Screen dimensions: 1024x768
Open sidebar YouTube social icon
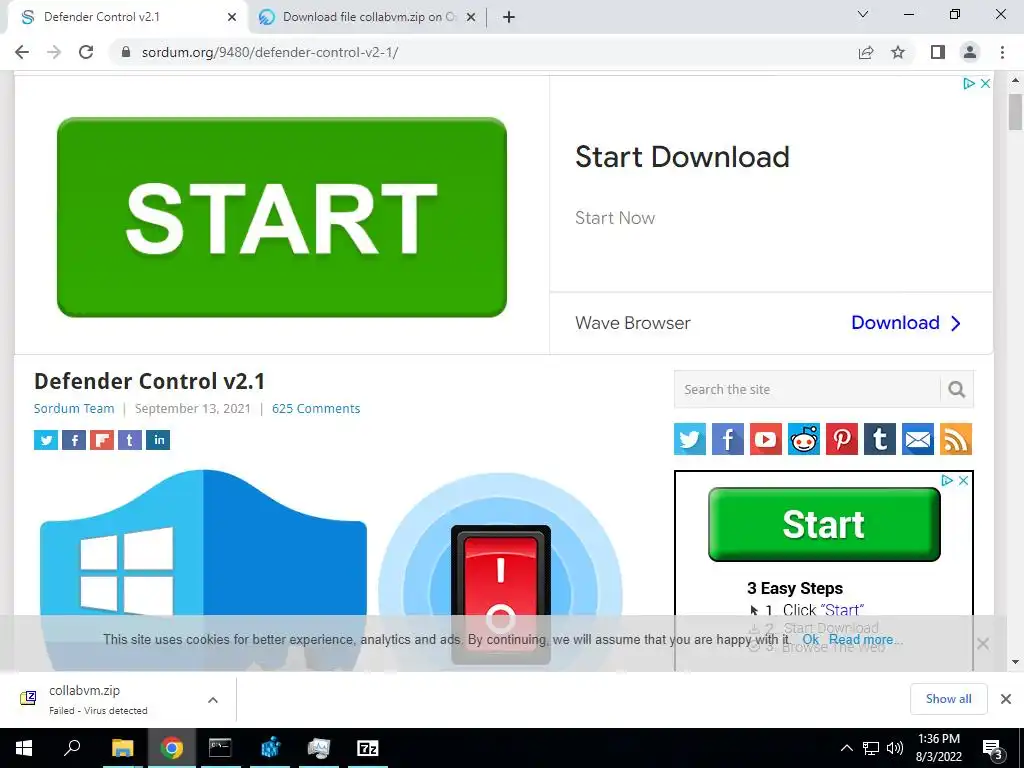click(x=765, y=439)
